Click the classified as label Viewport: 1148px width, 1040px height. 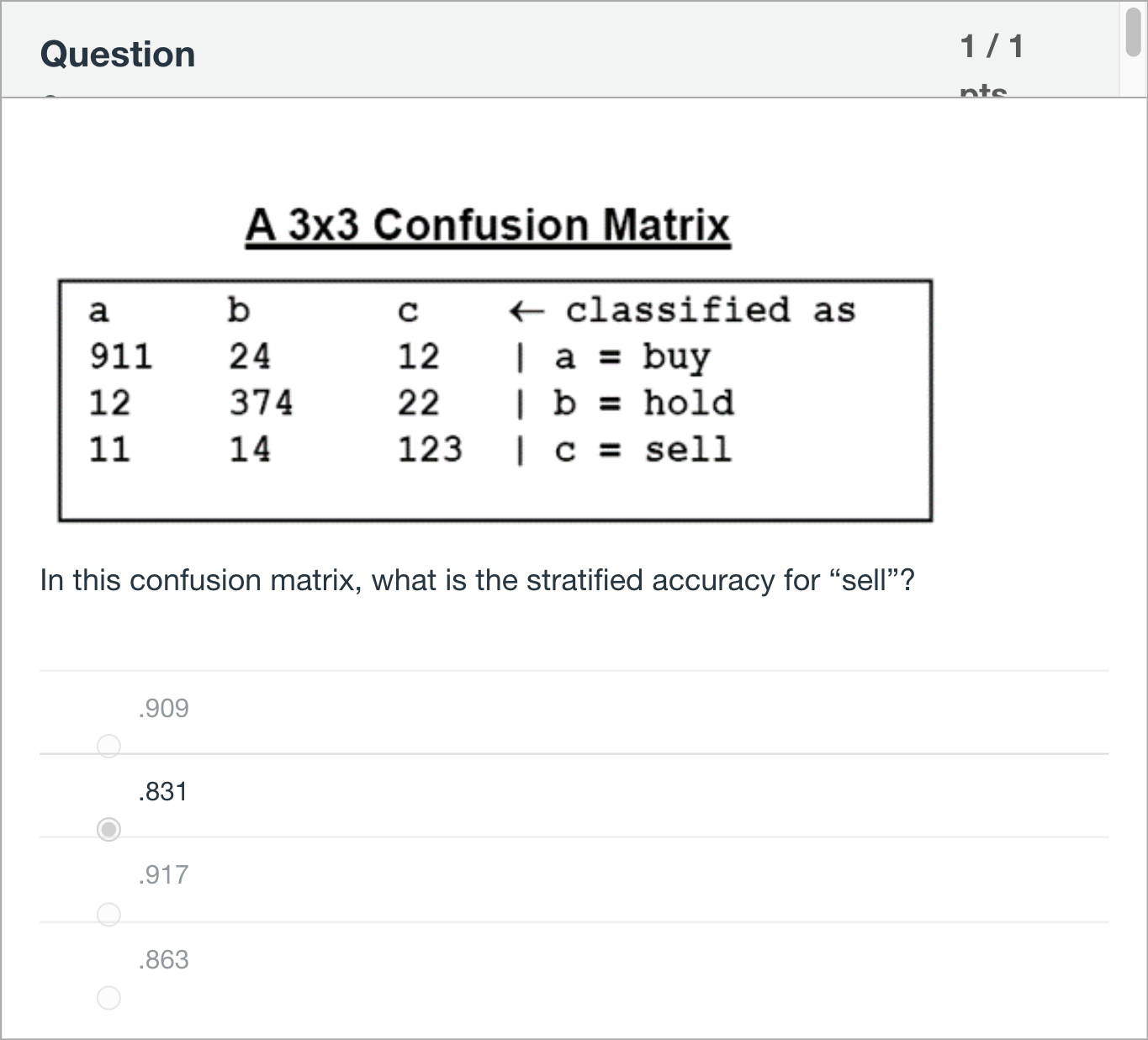point(710,310)
